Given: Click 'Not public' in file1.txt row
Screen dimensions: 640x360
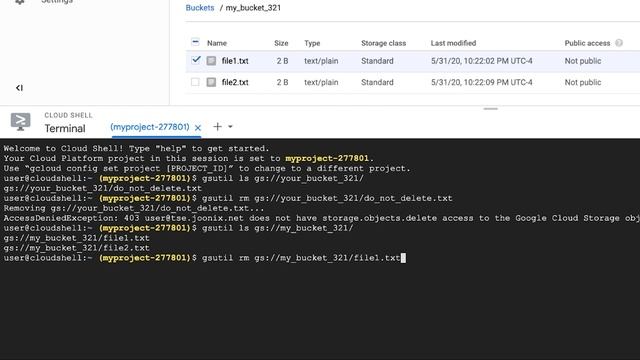Looking at the screenshot, I should (583, 61).
